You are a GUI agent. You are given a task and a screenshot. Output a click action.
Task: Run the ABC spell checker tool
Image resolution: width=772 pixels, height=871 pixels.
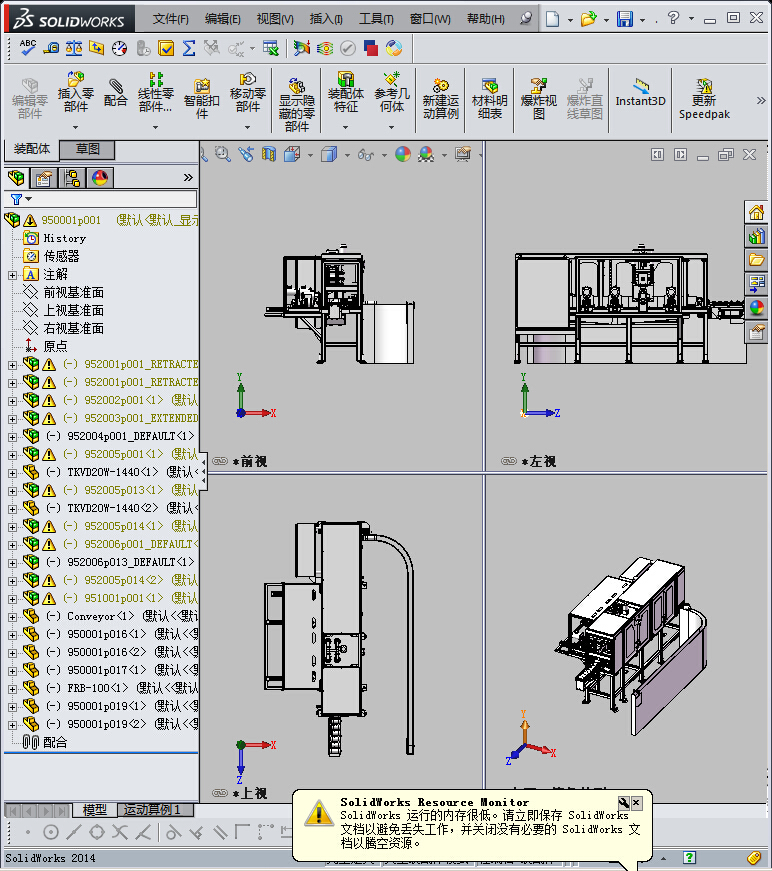point(27,48)
